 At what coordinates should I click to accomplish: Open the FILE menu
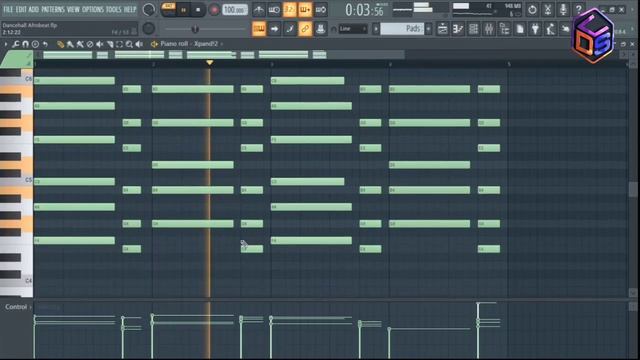tap(8, 9)
